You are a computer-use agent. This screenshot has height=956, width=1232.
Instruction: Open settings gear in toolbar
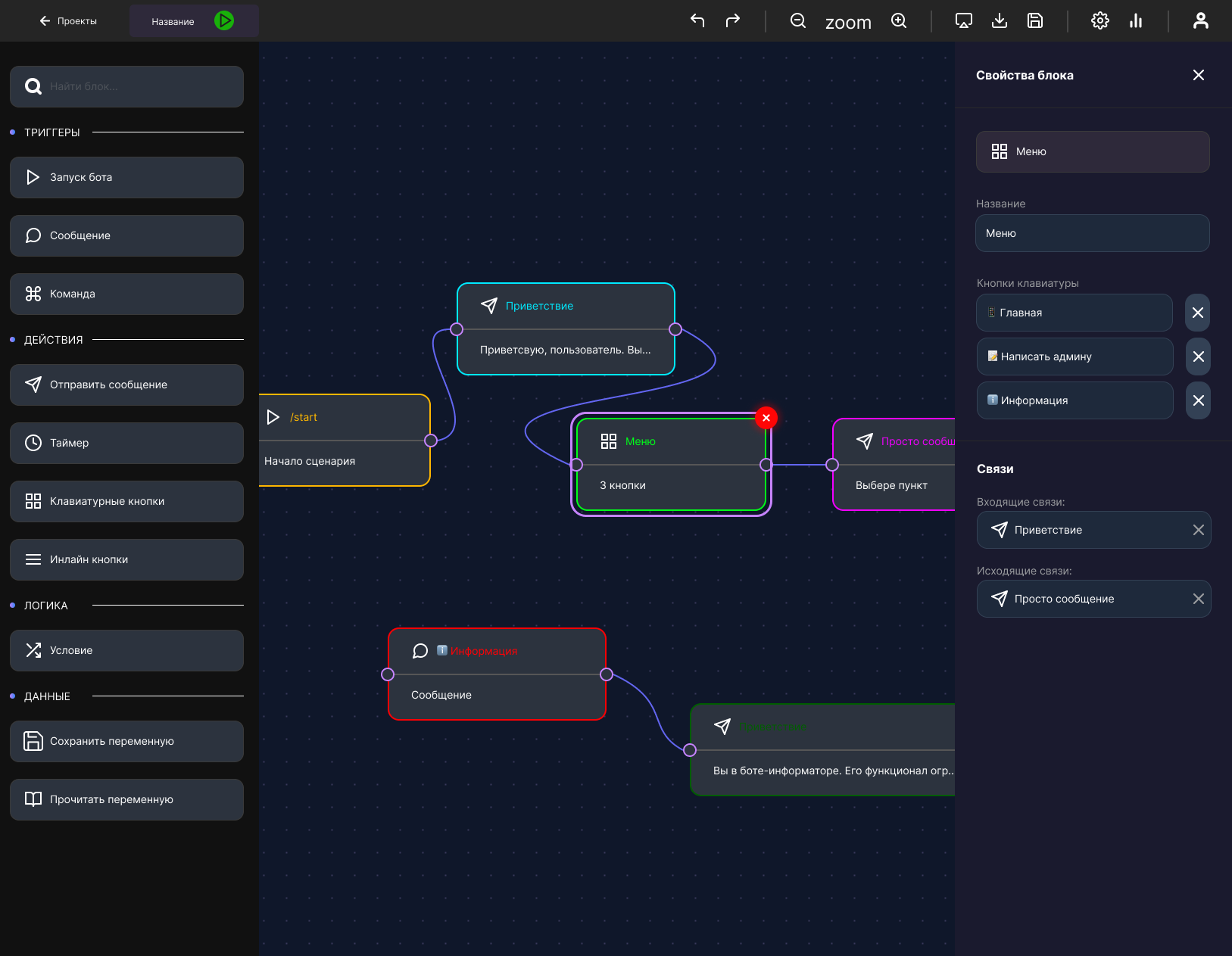(1100, 20)
